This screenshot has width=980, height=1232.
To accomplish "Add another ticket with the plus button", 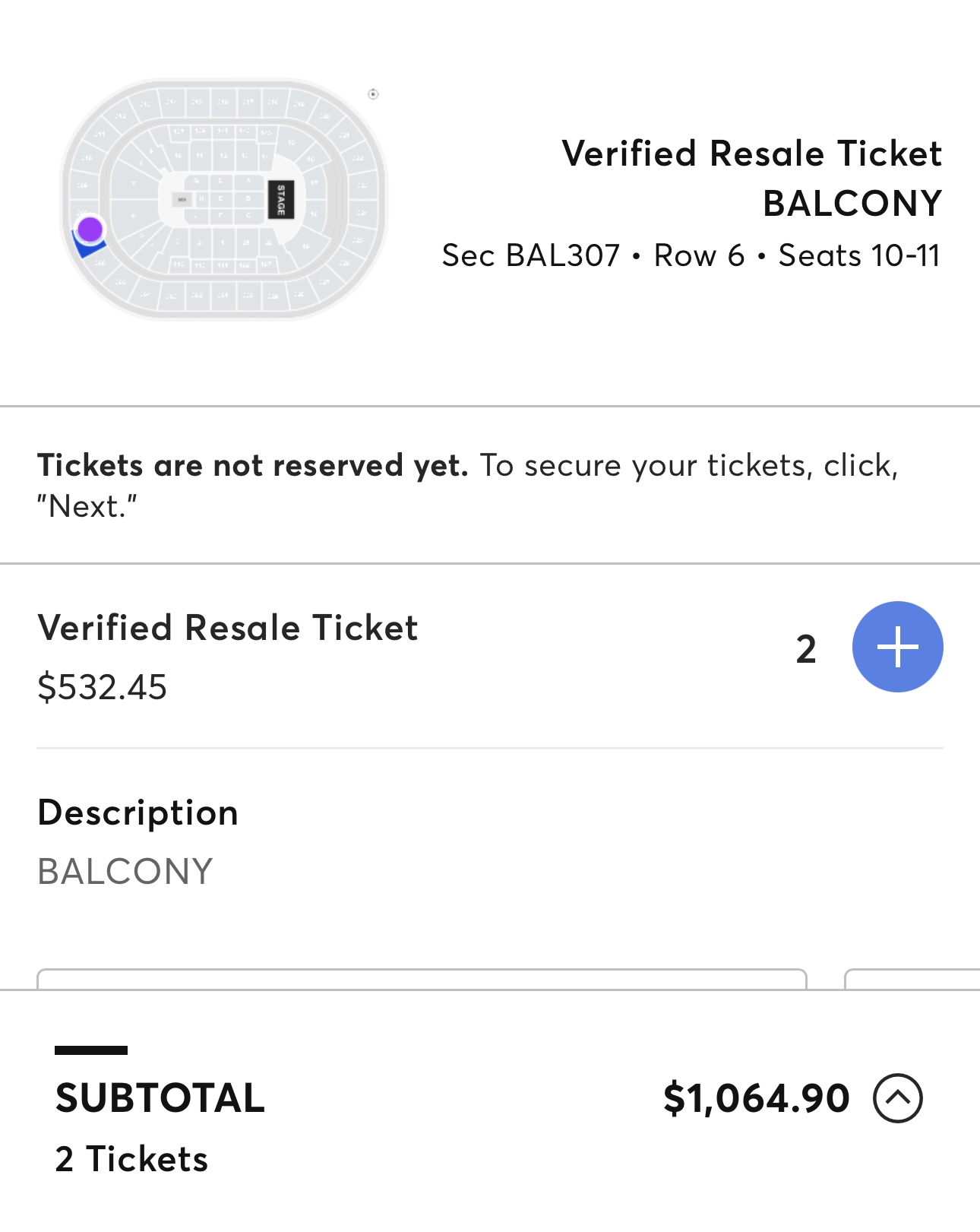I will 897,647.
